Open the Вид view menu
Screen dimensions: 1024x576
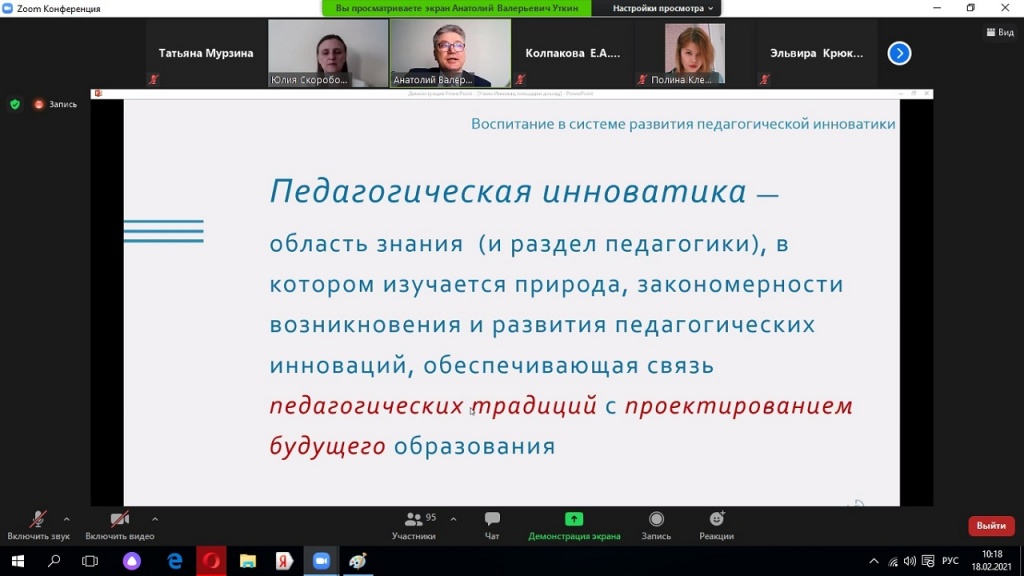(1000, 32)
